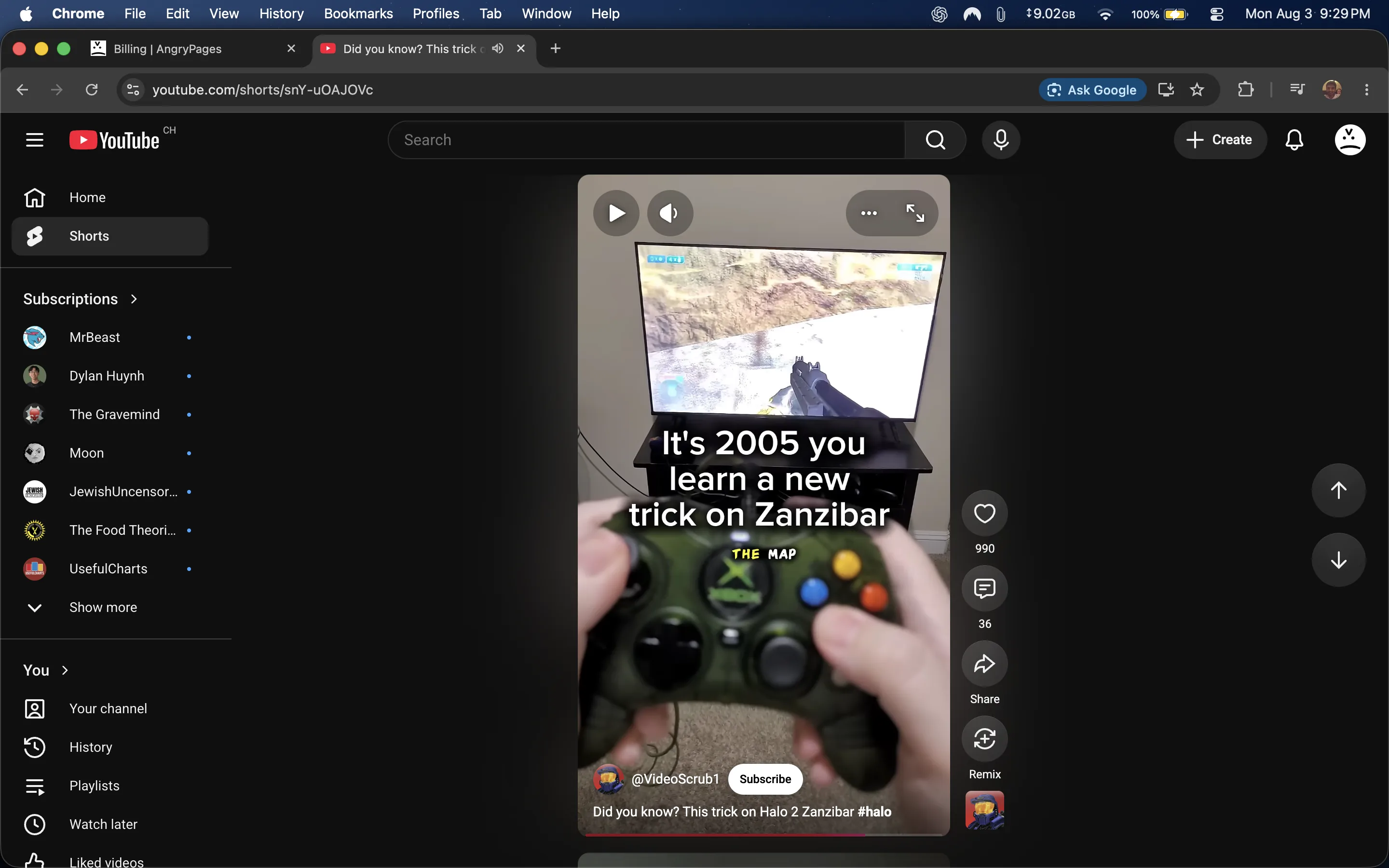Share this Short

pyautogui.click(x=984, y=664)
